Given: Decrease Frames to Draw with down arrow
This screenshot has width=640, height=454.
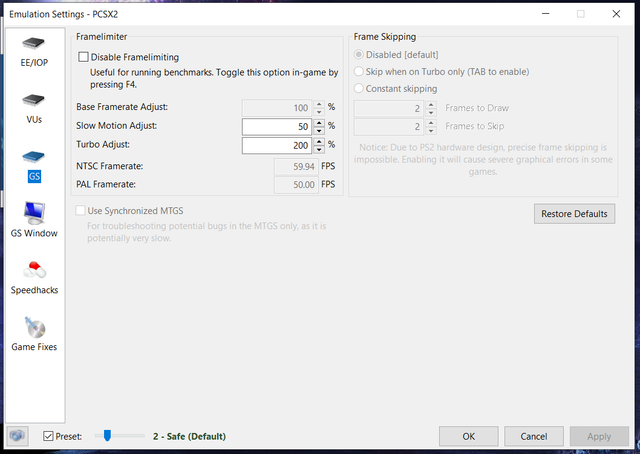Looking at the screenshot, I should click(x=431, y=112).
